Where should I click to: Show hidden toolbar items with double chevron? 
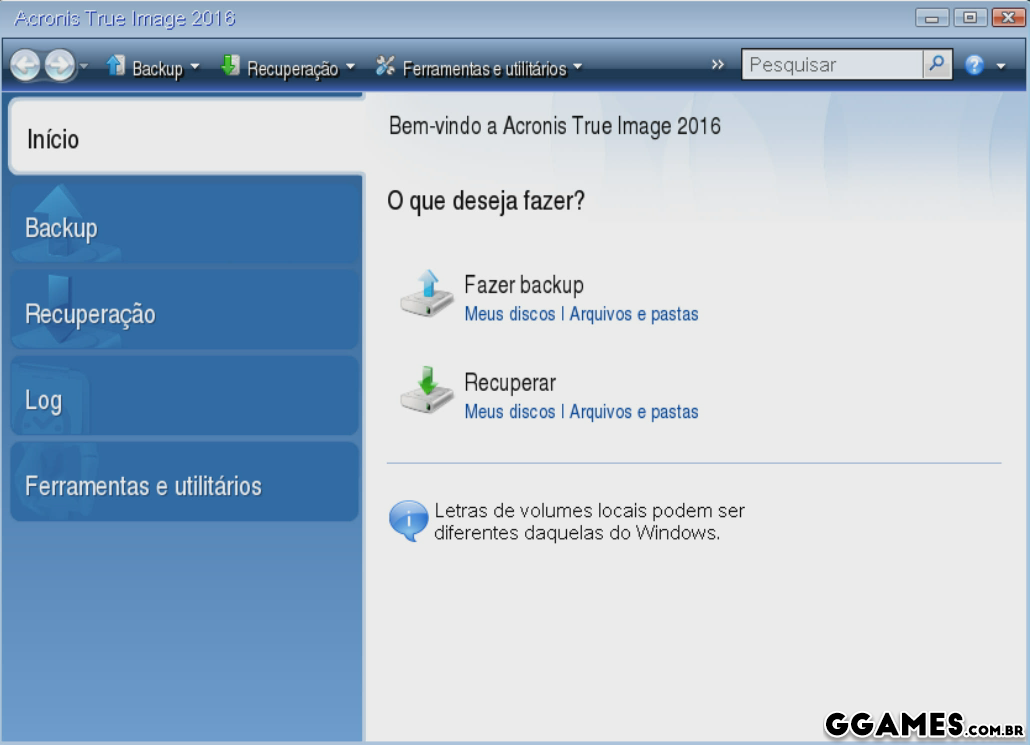(x=718, y=65)
